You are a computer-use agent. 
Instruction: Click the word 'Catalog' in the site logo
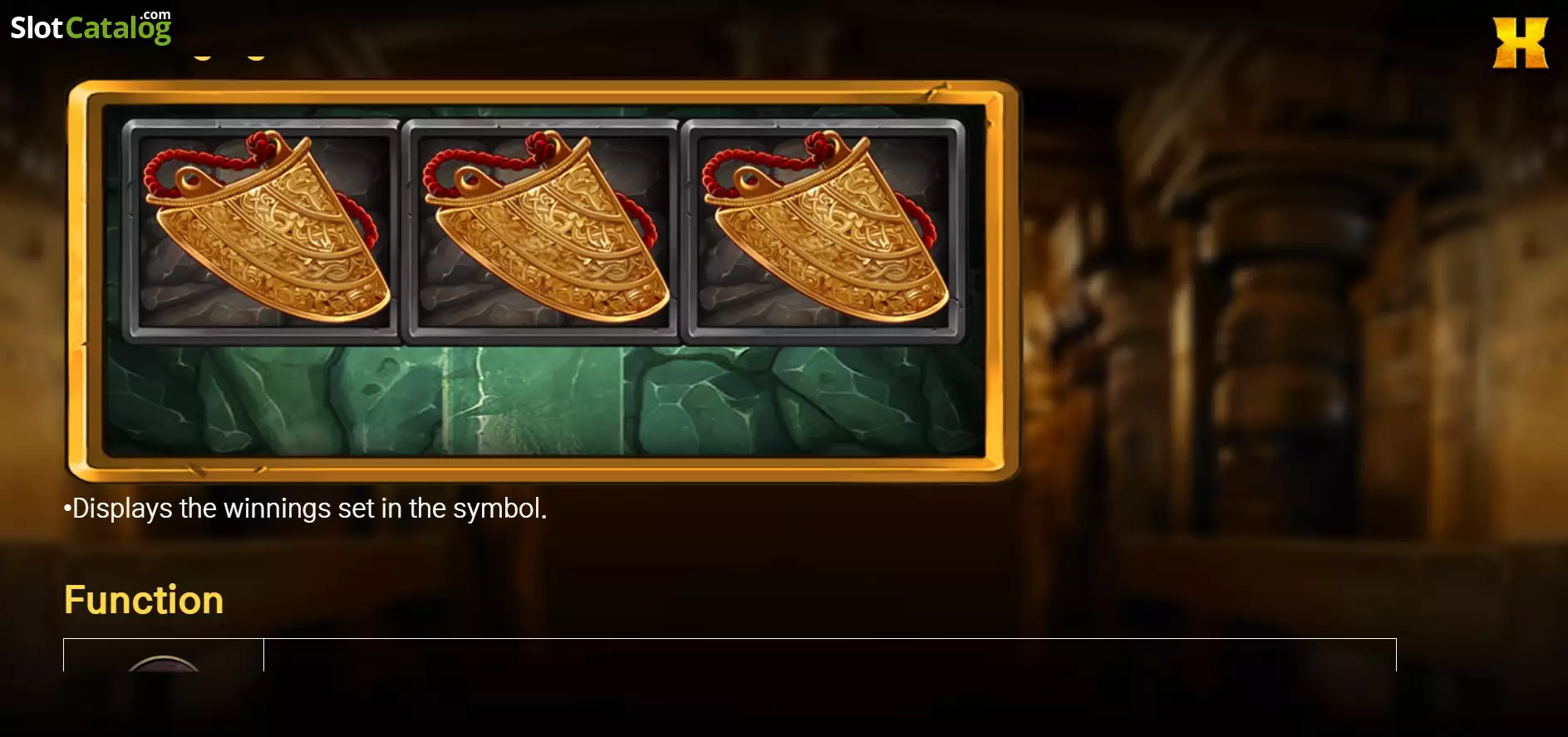click(118, 30)
